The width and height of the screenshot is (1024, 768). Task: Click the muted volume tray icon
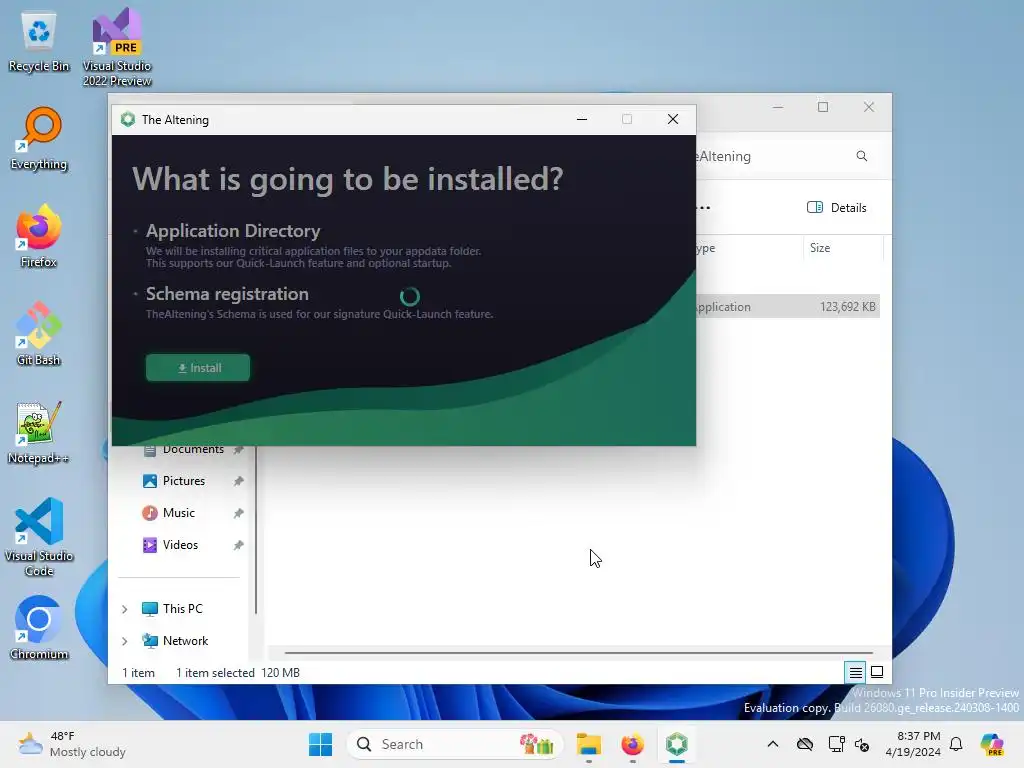(861, 744)
